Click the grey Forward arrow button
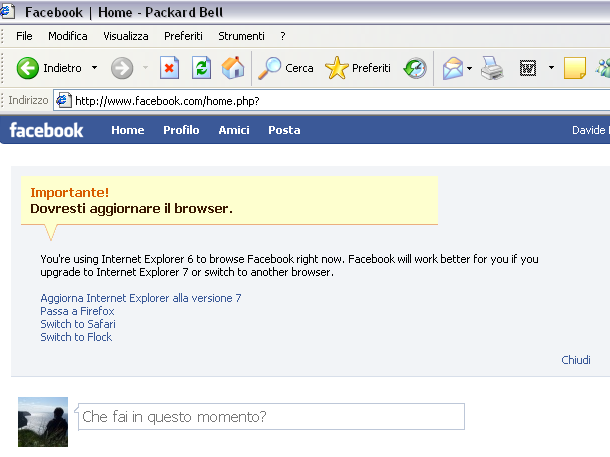 [x=122, y=68]
